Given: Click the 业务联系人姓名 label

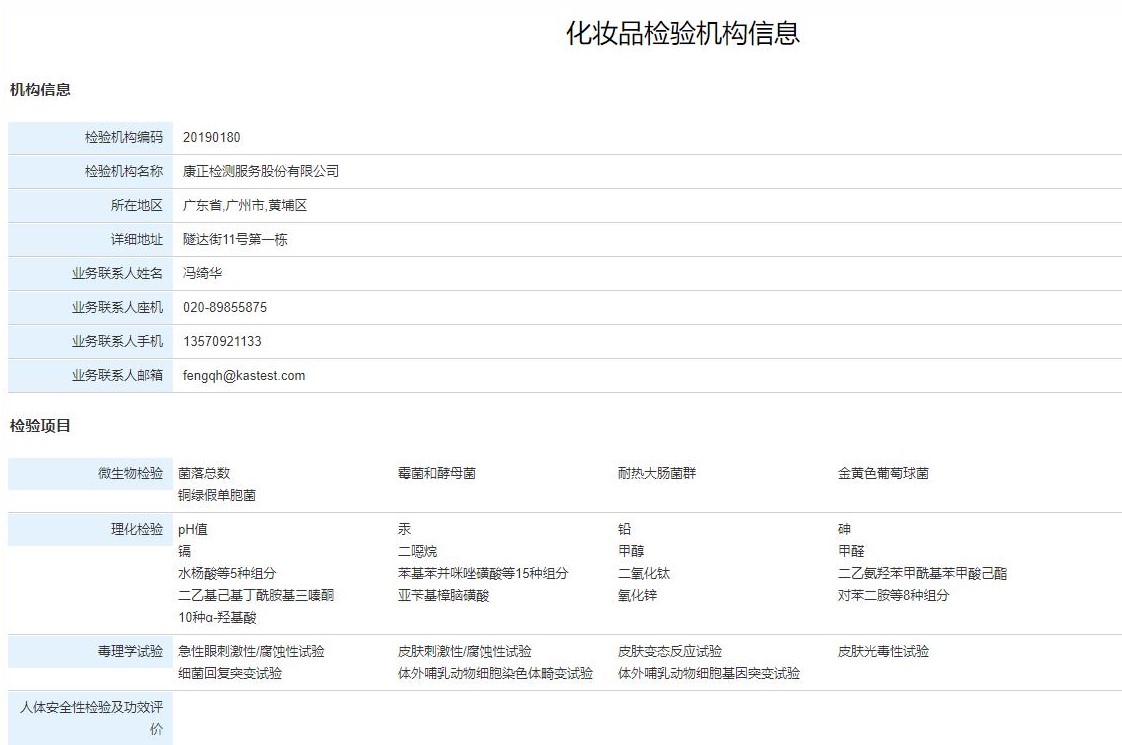Looking at the screenshot, I should pyautogui.click(x=117, y=273).
